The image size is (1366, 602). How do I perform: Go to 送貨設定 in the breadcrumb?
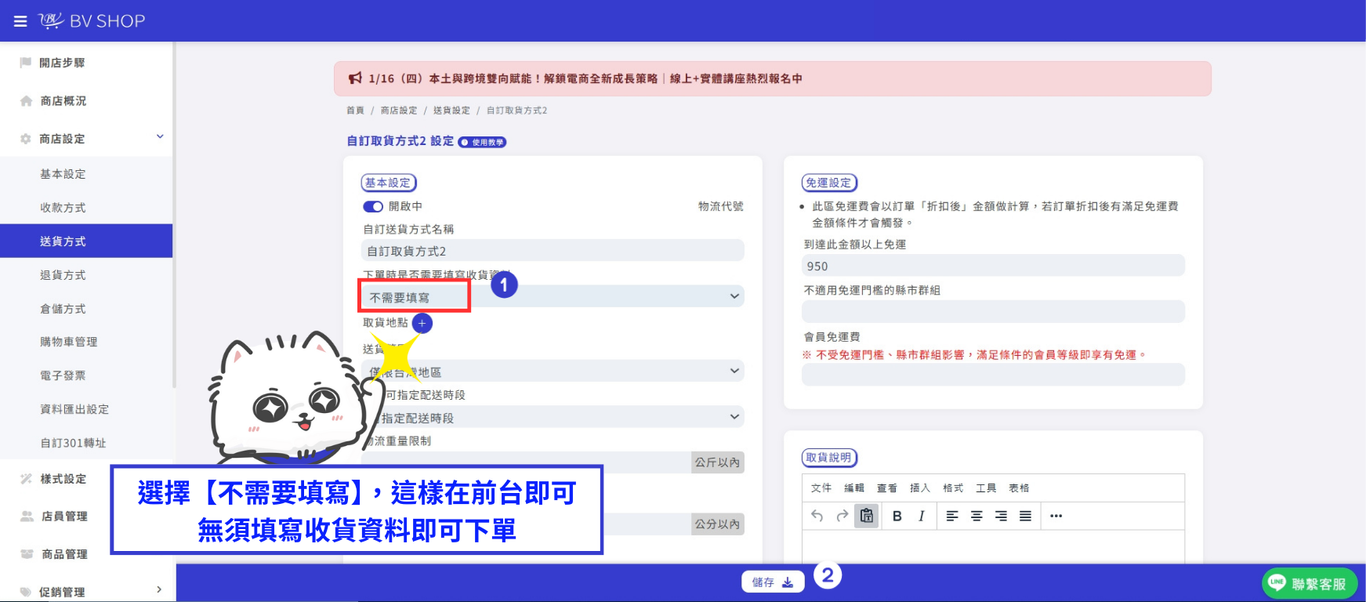pos(451,110)
